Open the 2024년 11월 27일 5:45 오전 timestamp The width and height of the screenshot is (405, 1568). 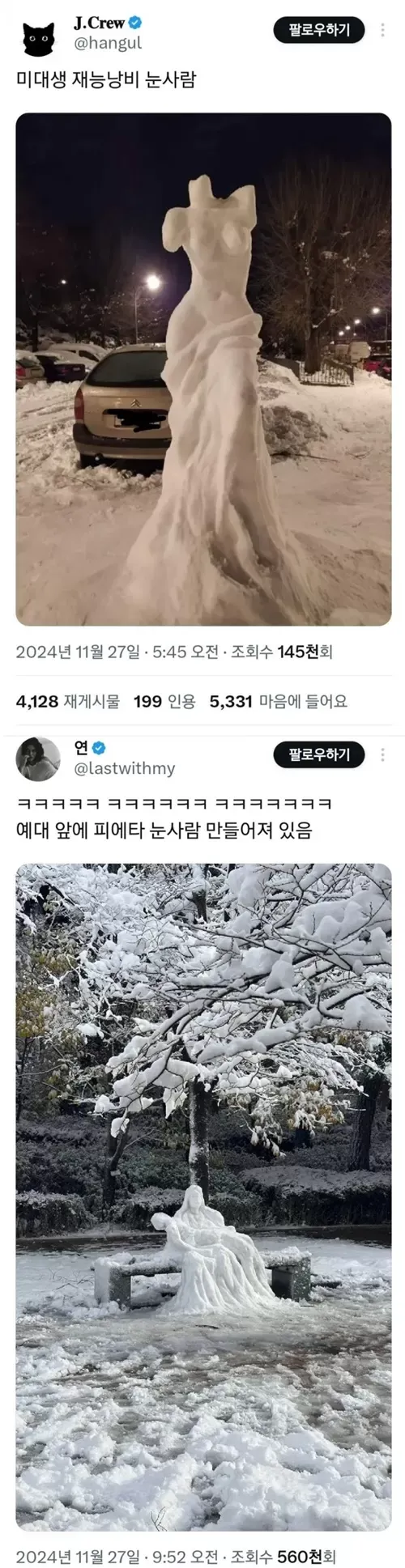(117, 652)
